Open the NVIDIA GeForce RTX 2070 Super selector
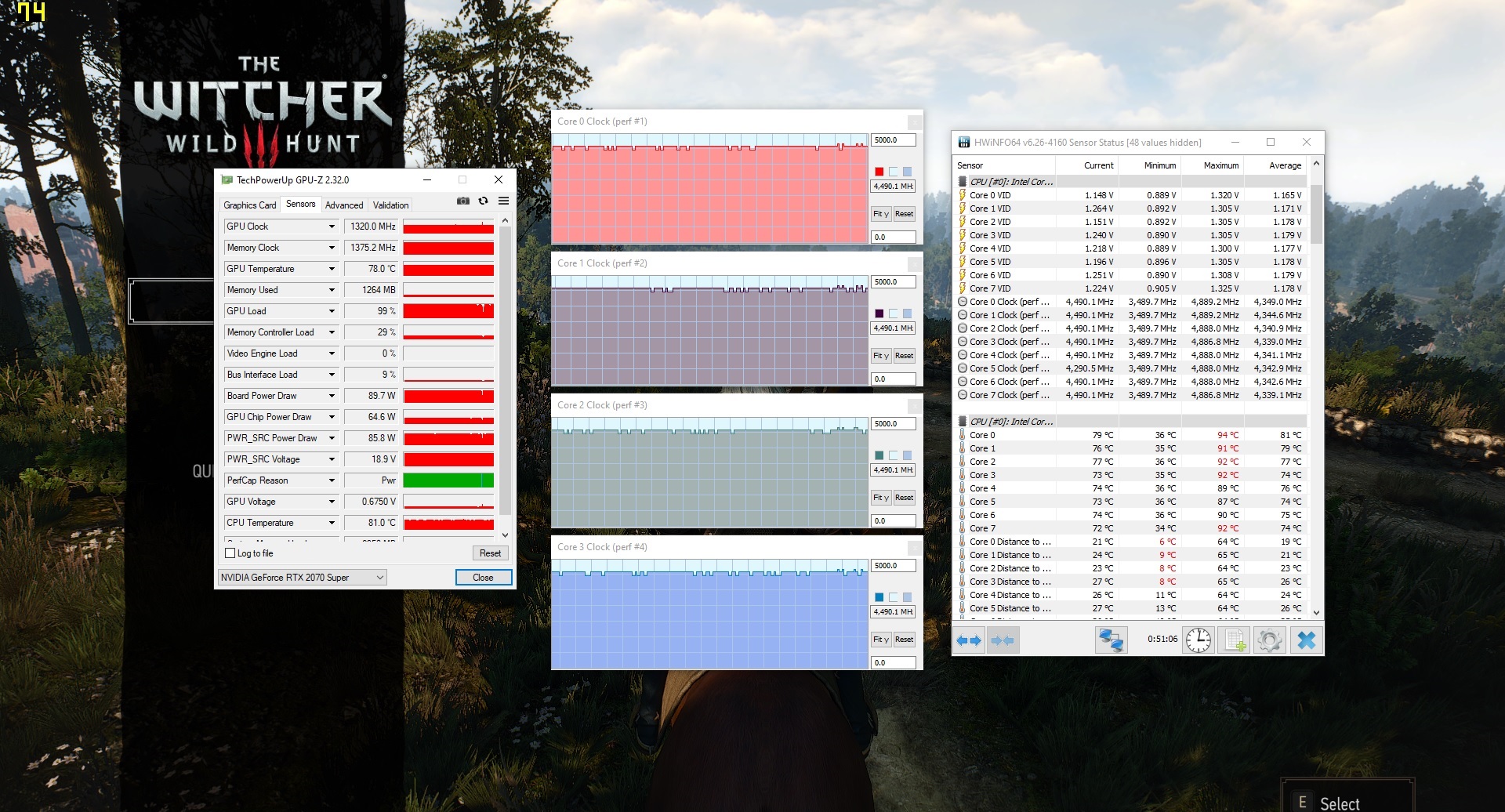 tap(302, 578)
